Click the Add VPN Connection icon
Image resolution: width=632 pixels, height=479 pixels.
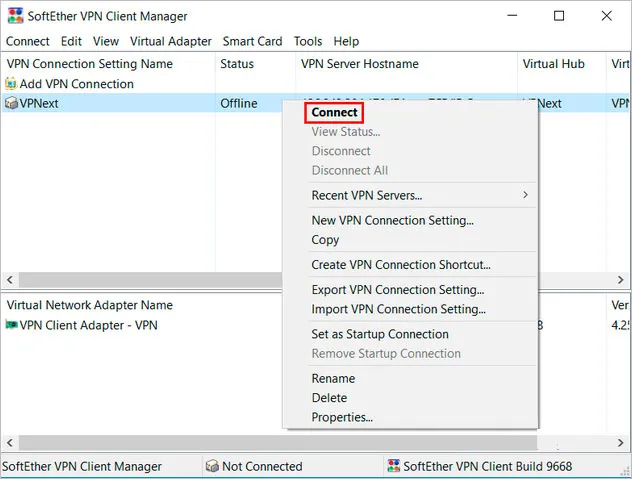[11, 84]
